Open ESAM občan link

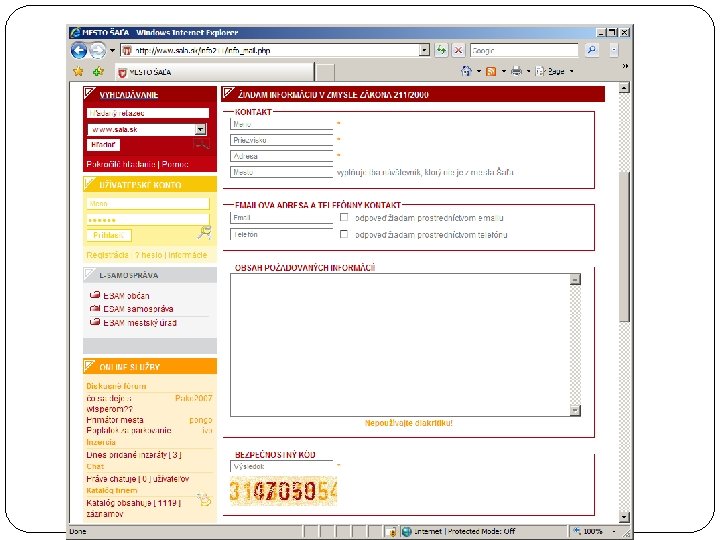(x=126, y=296)
